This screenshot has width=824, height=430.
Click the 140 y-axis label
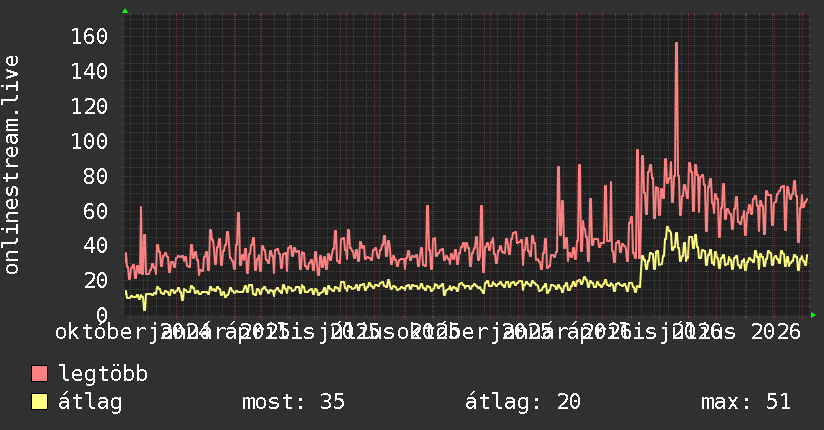click(x=89, y=71)
